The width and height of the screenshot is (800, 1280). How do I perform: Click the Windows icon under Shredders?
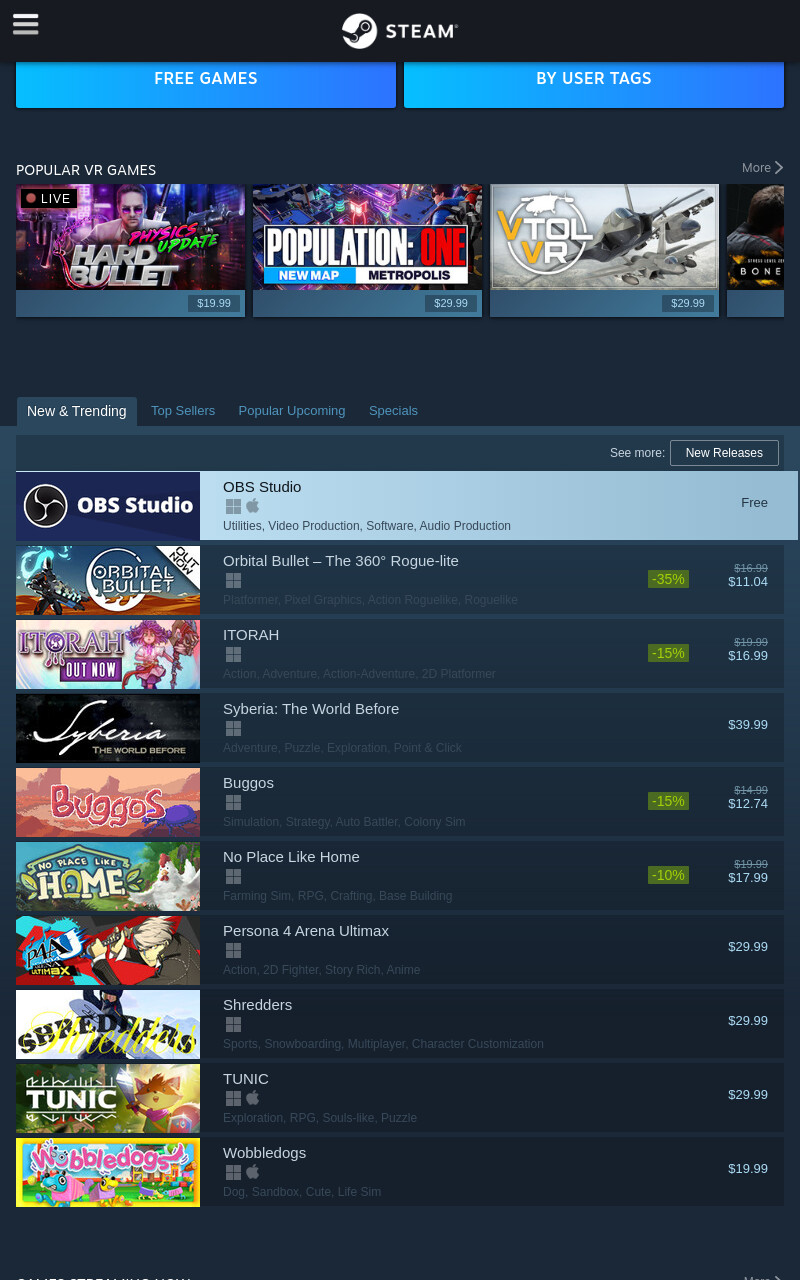coord(233,1024)
